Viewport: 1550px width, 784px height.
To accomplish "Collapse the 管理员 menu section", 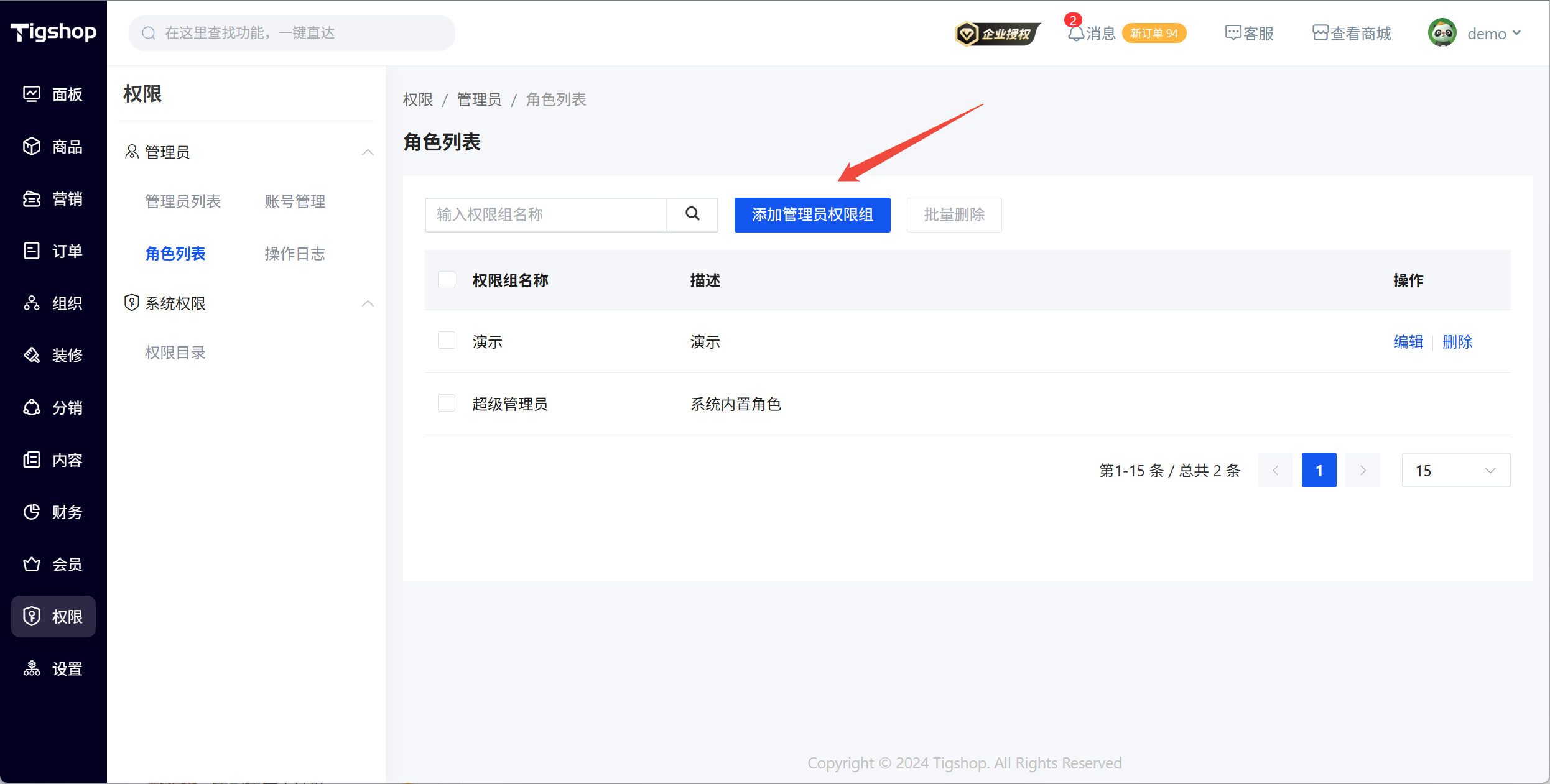I will tap(368, 152).
